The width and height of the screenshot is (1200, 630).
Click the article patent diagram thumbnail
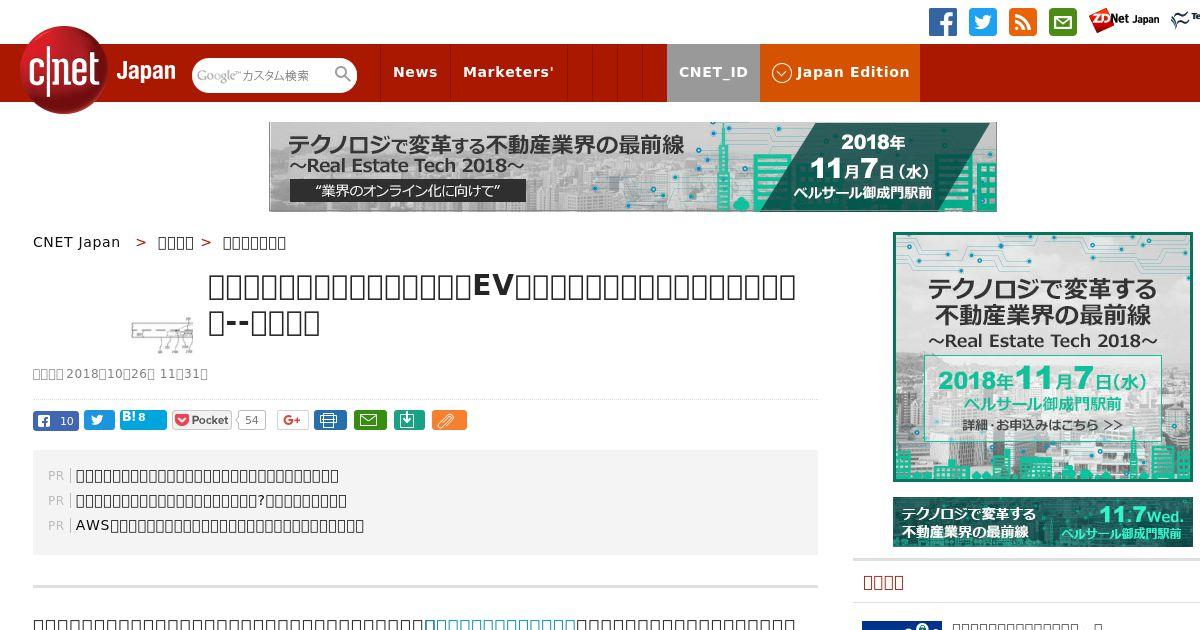[x=162, y=336]
